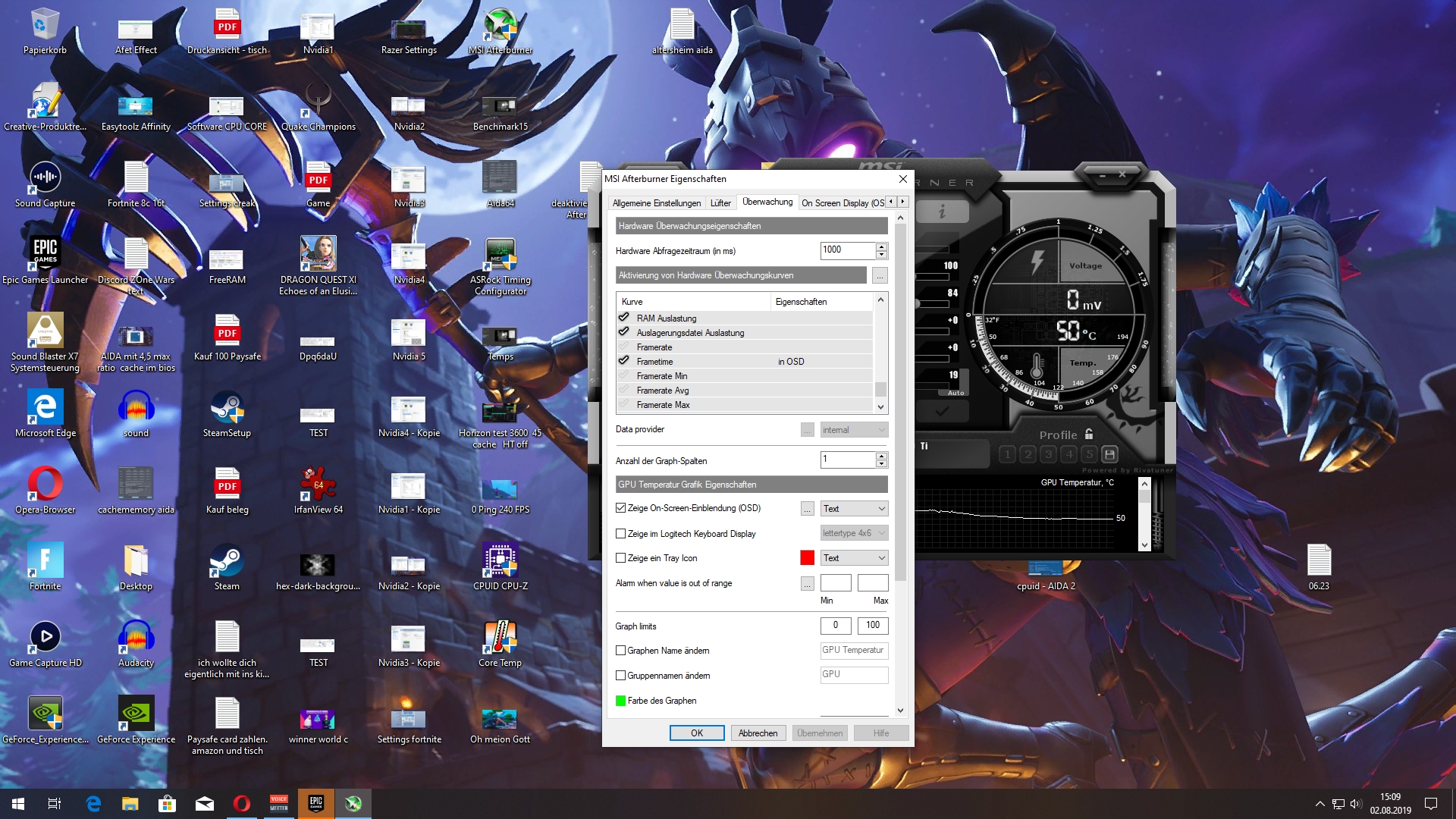Screen dimensions: 1456x819
Task: Open the Allgemeine Einstellungen tab
Action: (656, 203)
